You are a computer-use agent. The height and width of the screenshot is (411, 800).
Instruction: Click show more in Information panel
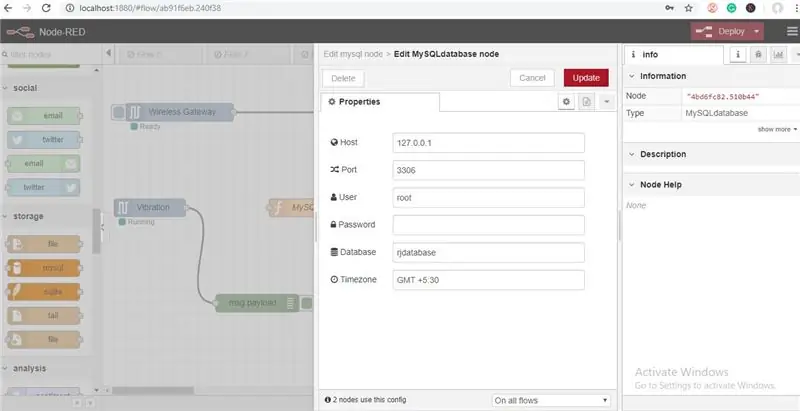[777, 130]
